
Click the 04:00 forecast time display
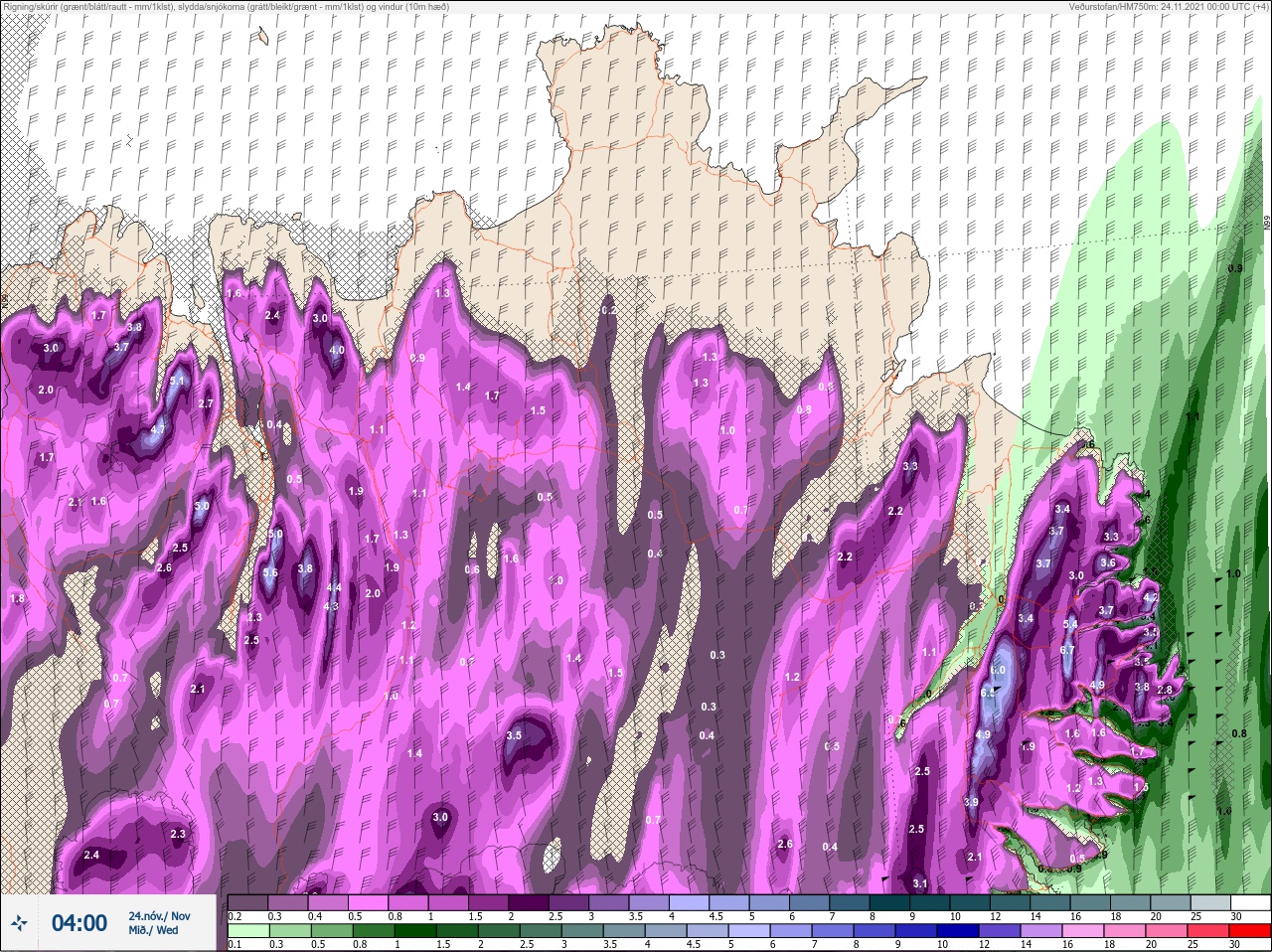tap(79, 923)
